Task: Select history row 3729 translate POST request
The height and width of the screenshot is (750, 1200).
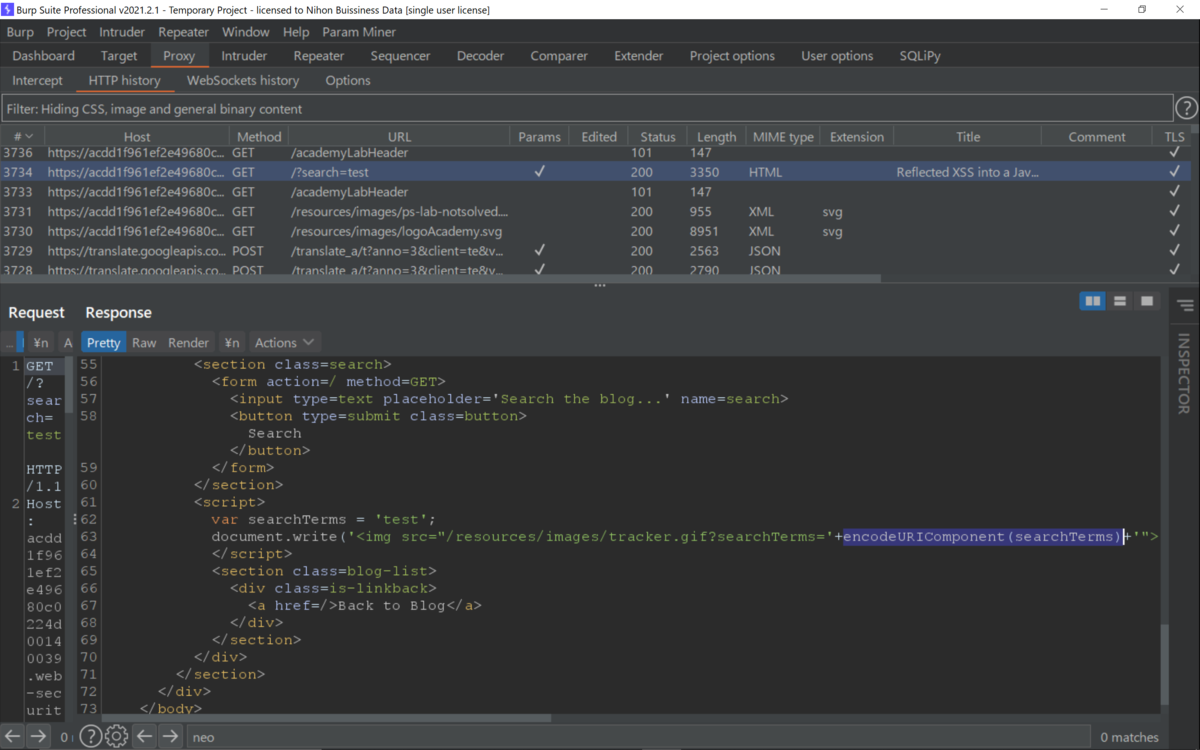Action: tap(595, 251)
